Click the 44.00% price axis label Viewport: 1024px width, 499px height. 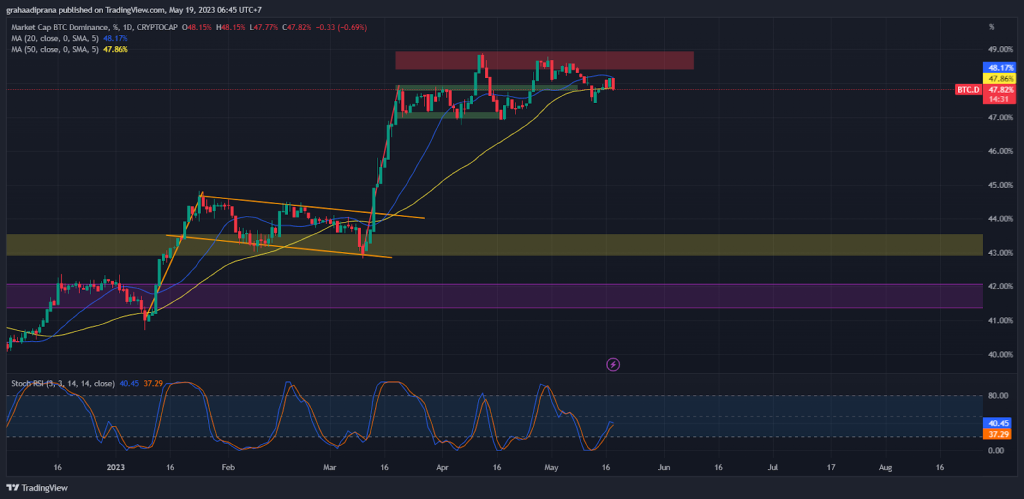1000,219
